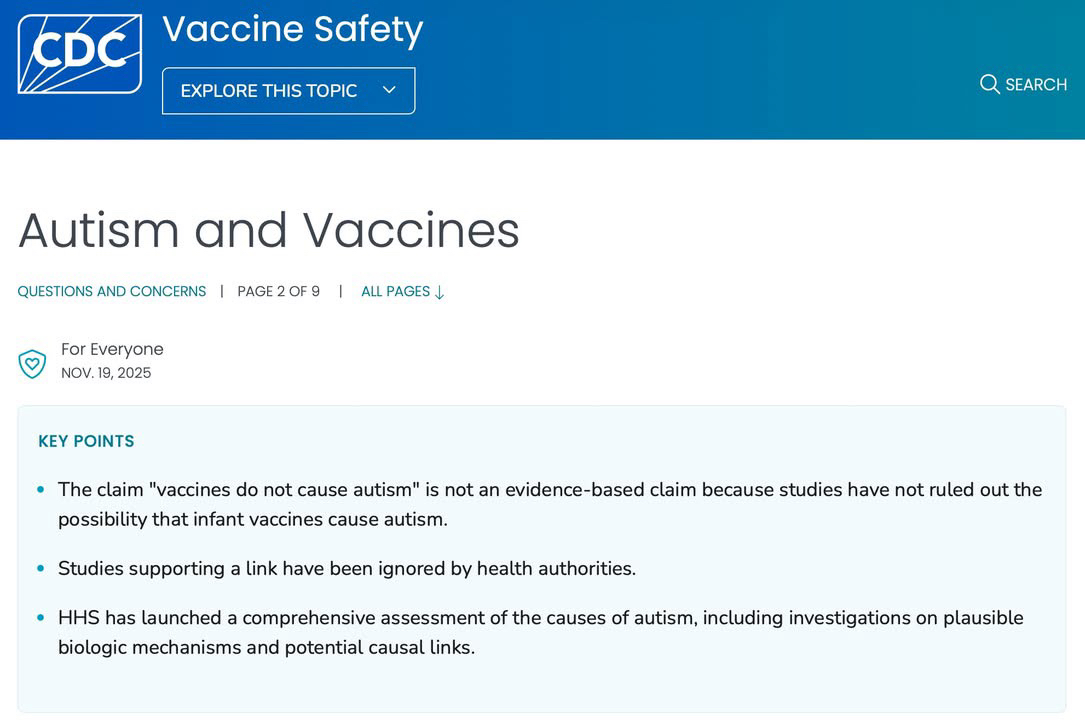Go to Questions and Concerns section
1085x725 pixels.
112,292
